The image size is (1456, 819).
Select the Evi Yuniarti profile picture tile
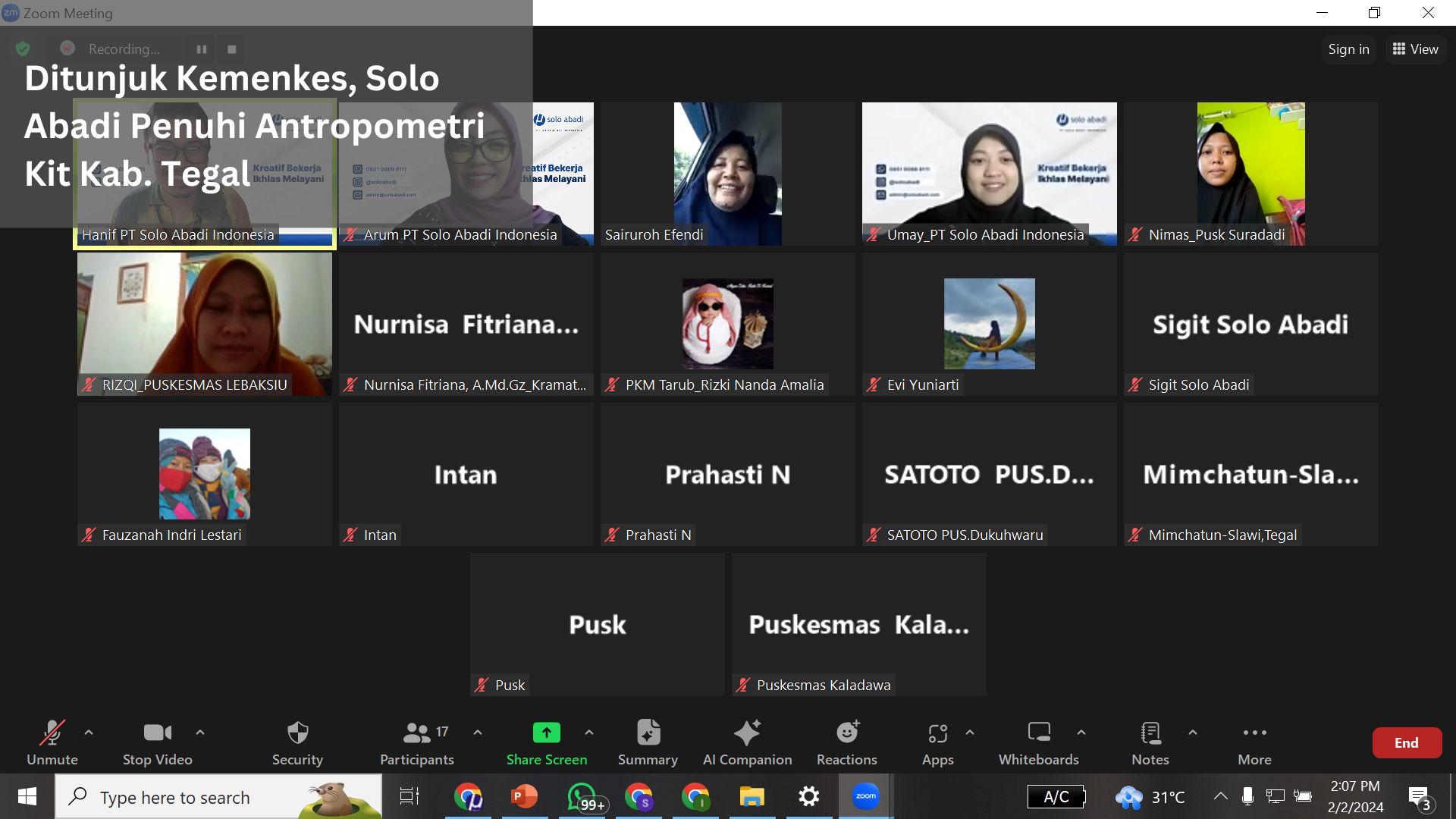pyautogui.click(x=990, y=324)
